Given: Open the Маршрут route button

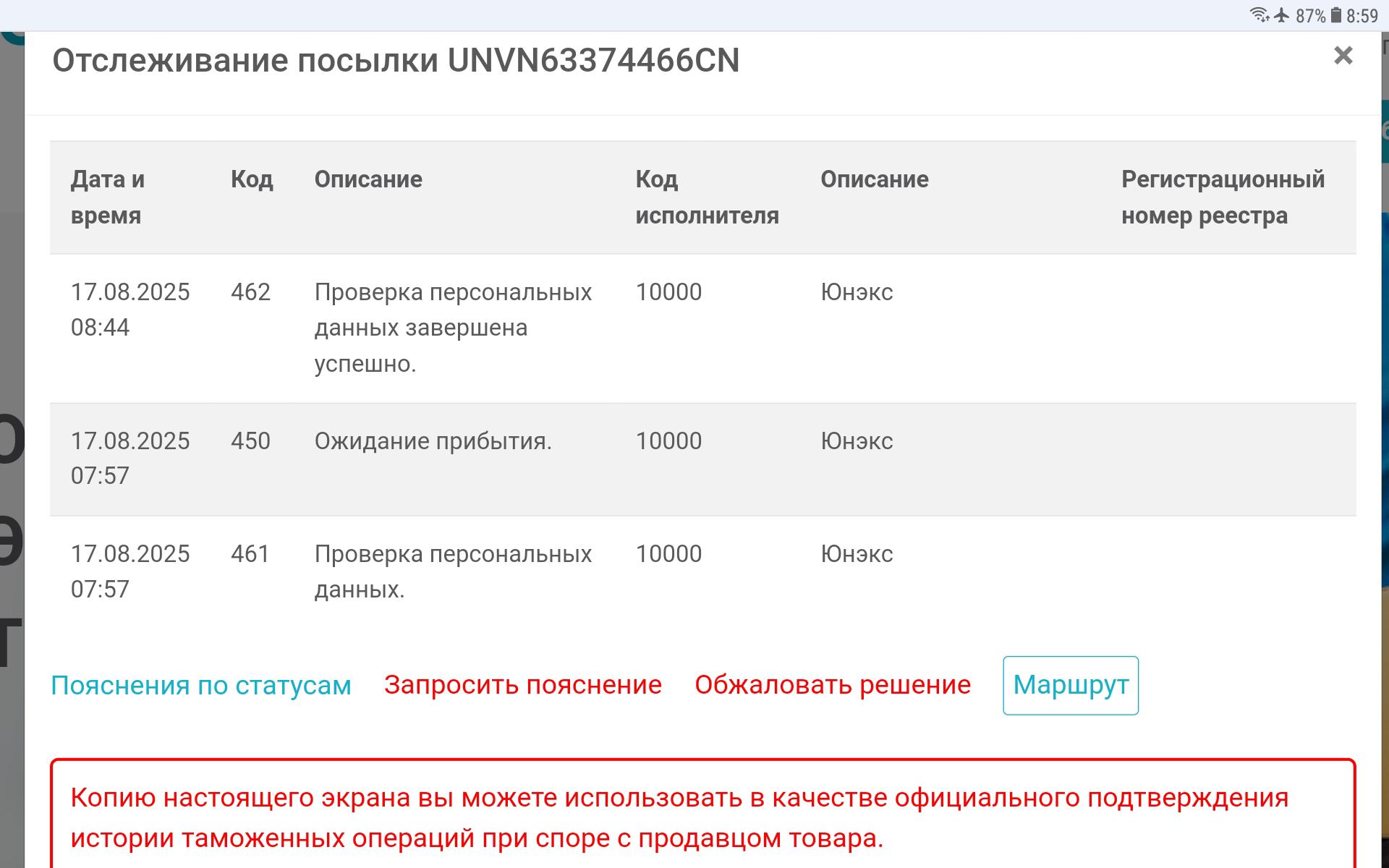Looking at the screenshot, I should pyautogui.click(x=1070, y=685).
